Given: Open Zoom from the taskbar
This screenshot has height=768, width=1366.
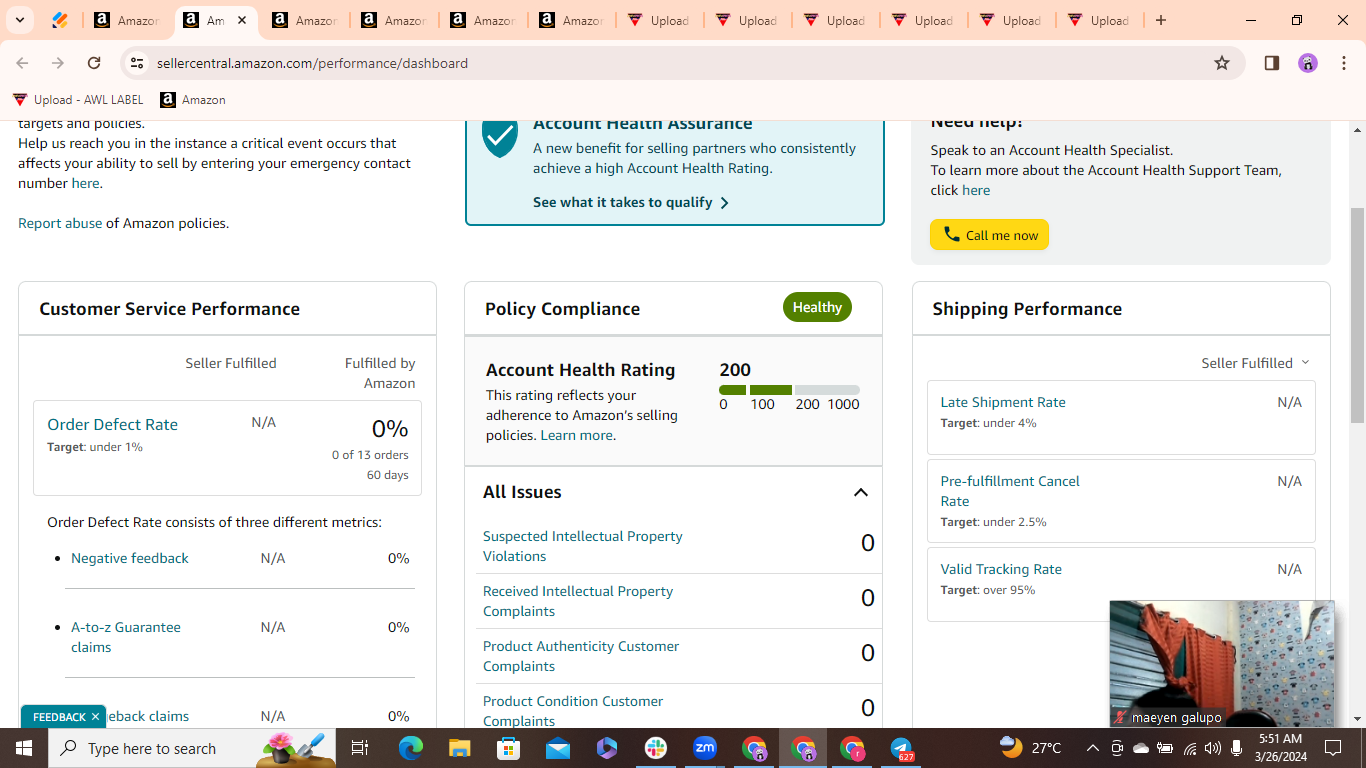Looking at the screenshot, I should tap(705, 748).
